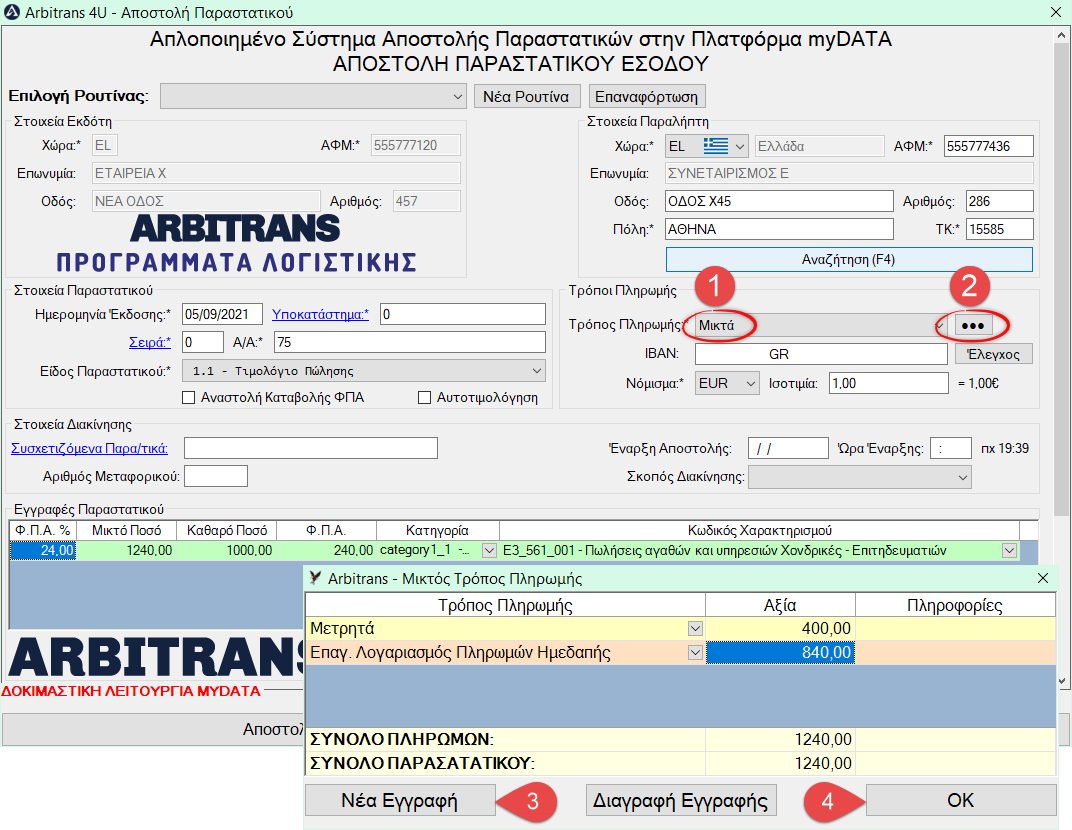Image resolution: width=1072 pixels, height=830 pixels.
Task: Click the Αξία column header in dialog
Action: (x=780, y=606)
